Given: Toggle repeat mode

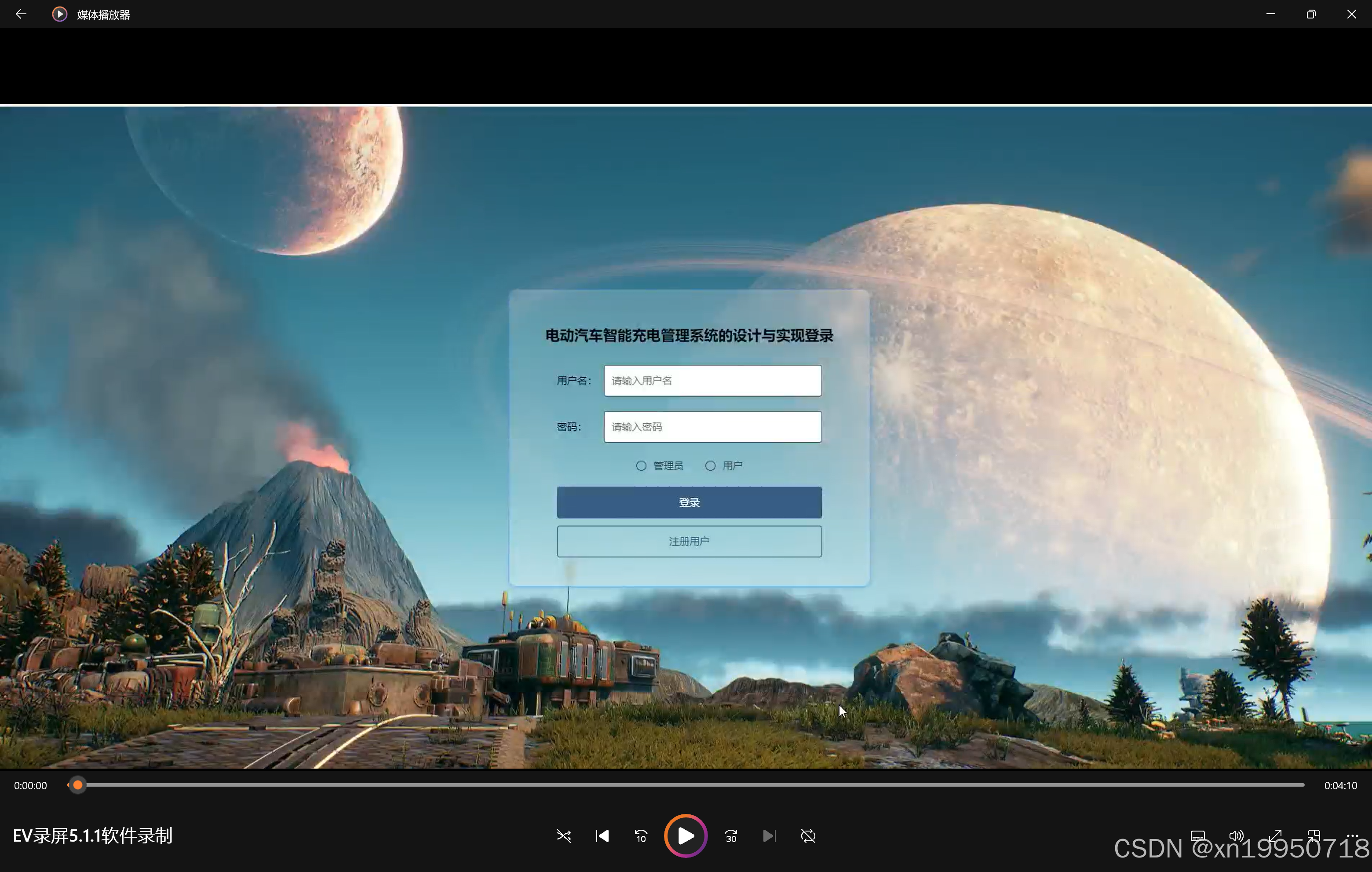Looking at the screenshot, I should coord(808,836).
